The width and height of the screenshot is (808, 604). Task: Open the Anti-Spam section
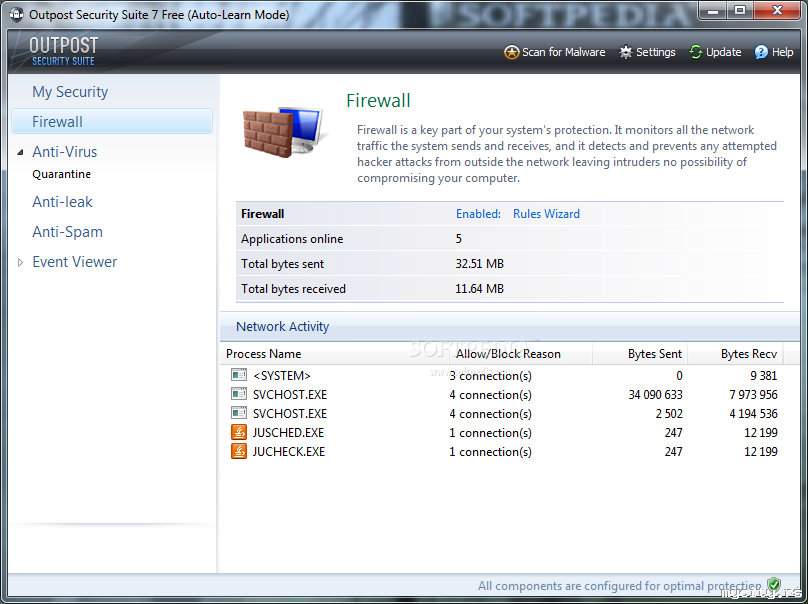[68, 232]
